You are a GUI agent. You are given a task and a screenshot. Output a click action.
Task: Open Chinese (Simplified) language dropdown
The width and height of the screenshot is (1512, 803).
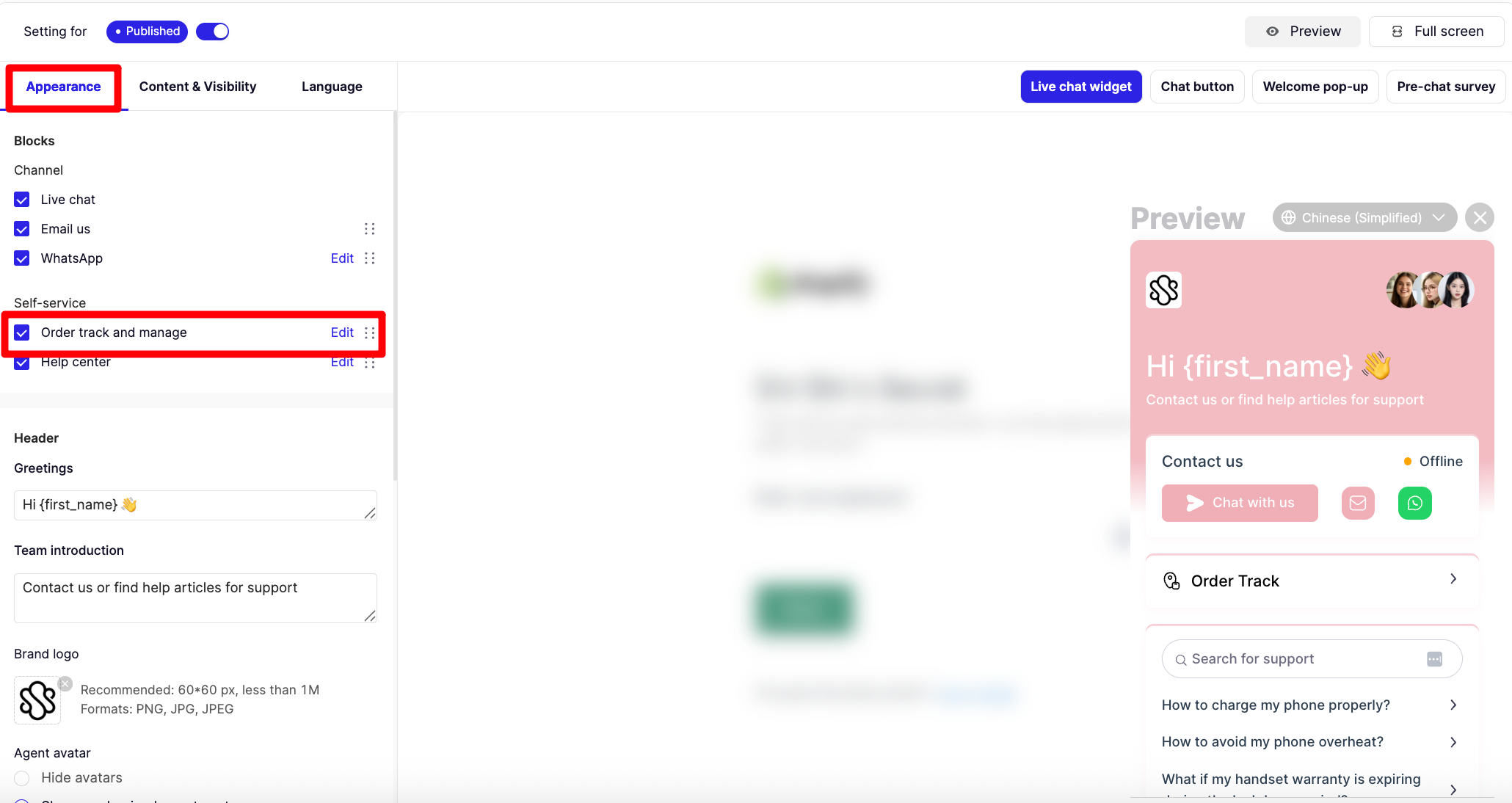click(1364, 218)
